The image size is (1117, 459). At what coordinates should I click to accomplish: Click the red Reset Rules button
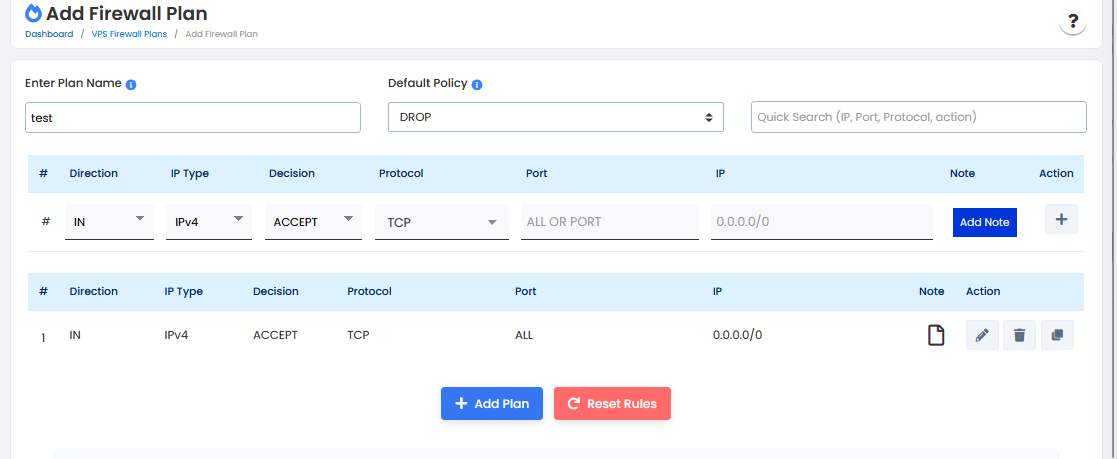(x=612, y=403)
